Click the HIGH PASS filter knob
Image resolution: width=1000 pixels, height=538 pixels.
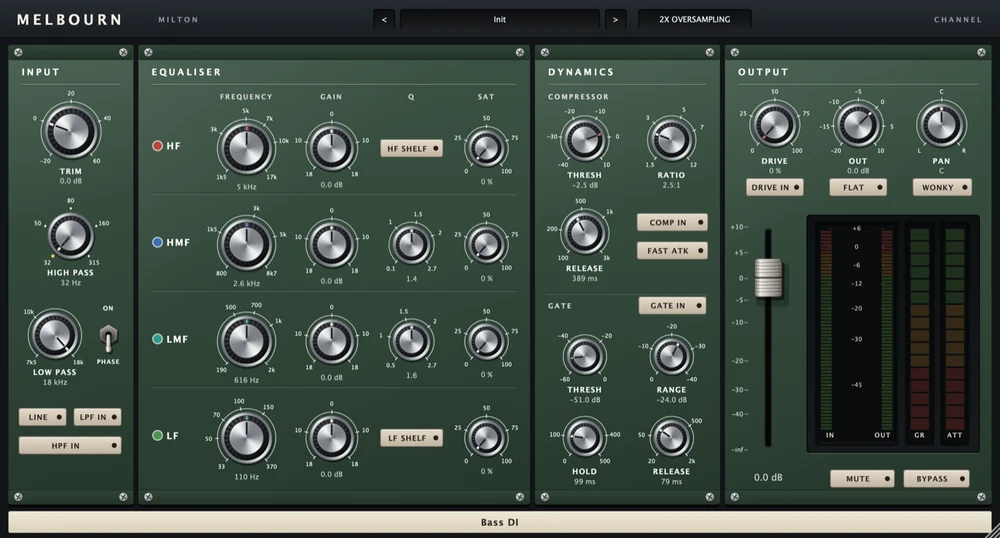[71, 235]
